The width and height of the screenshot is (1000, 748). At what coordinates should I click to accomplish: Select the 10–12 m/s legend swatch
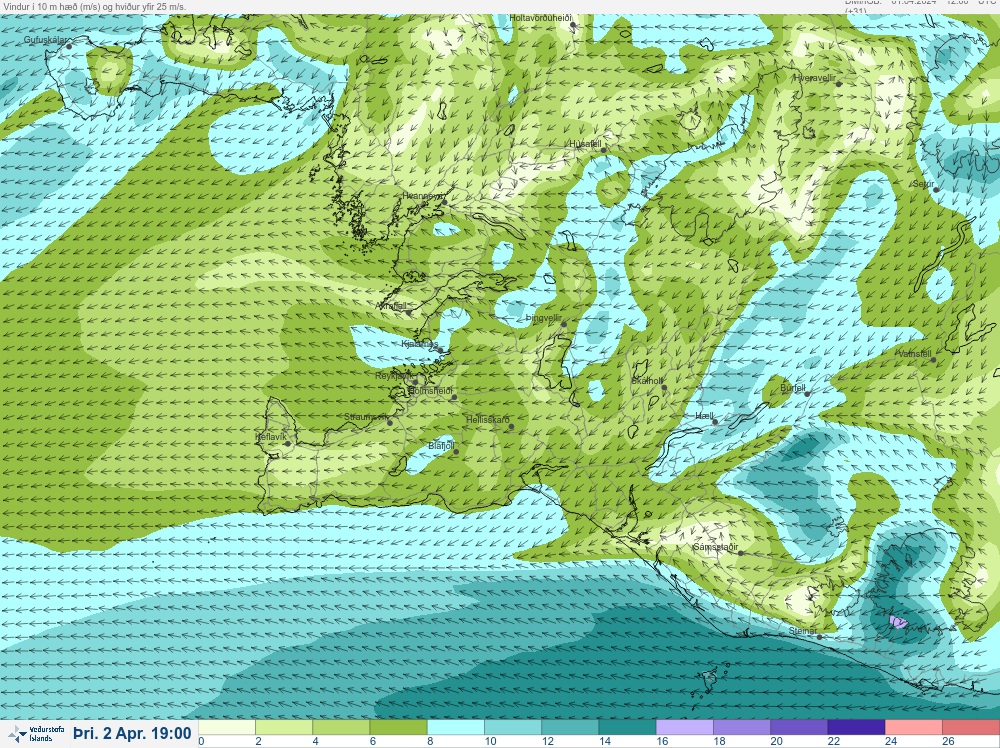513,727
